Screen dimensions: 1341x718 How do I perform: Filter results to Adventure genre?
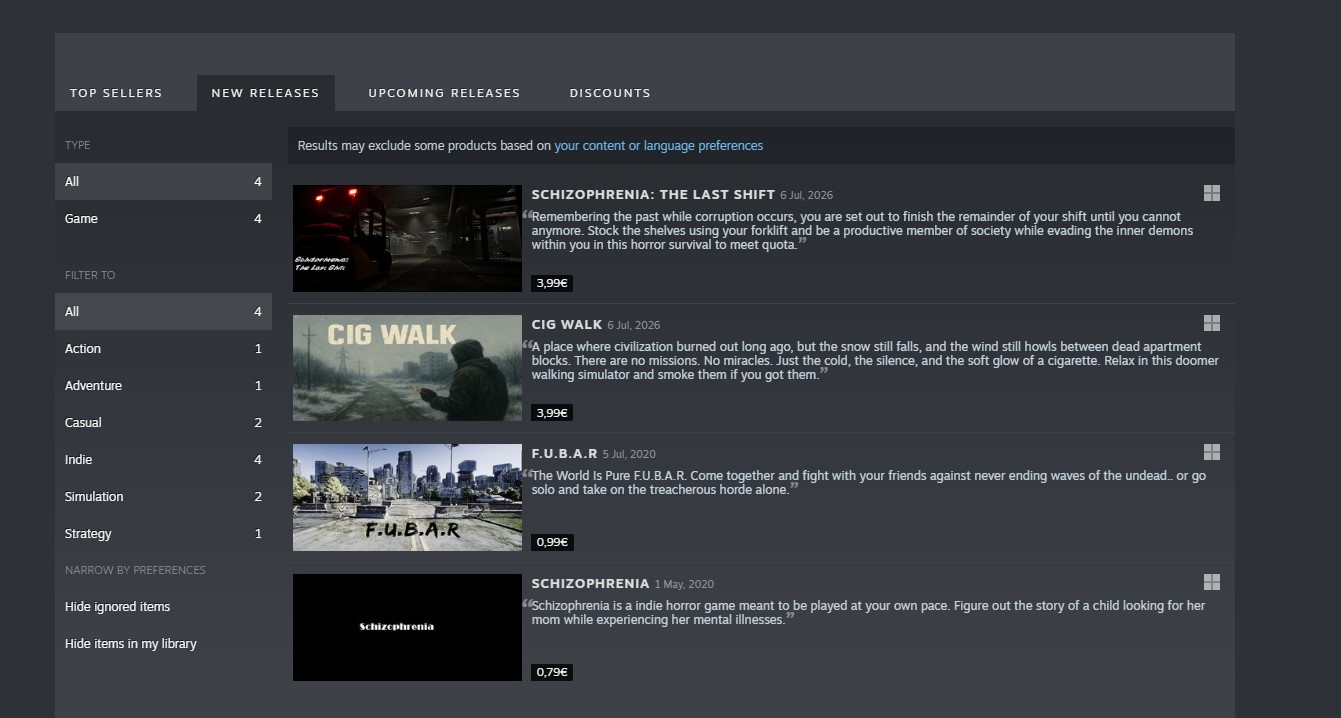click(163, 386)
